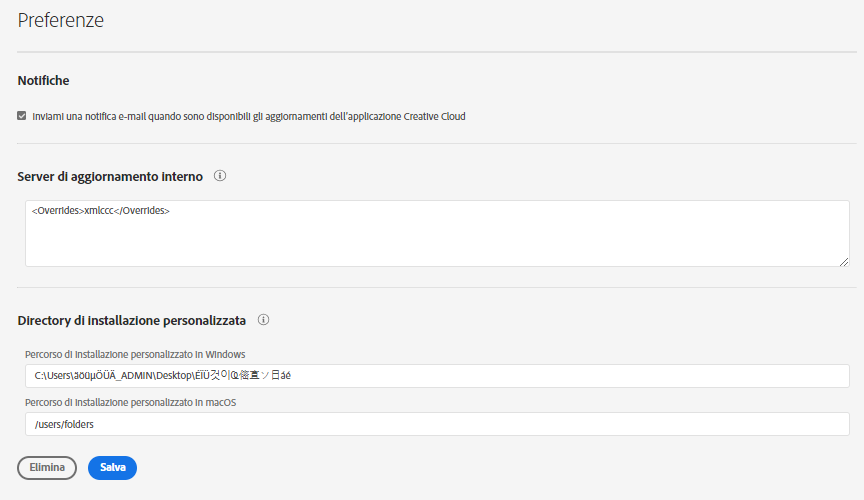This screenshot has height=500, width=864.
Task: Untick the e-mail update notification checkbox
Action: [22, 116]
